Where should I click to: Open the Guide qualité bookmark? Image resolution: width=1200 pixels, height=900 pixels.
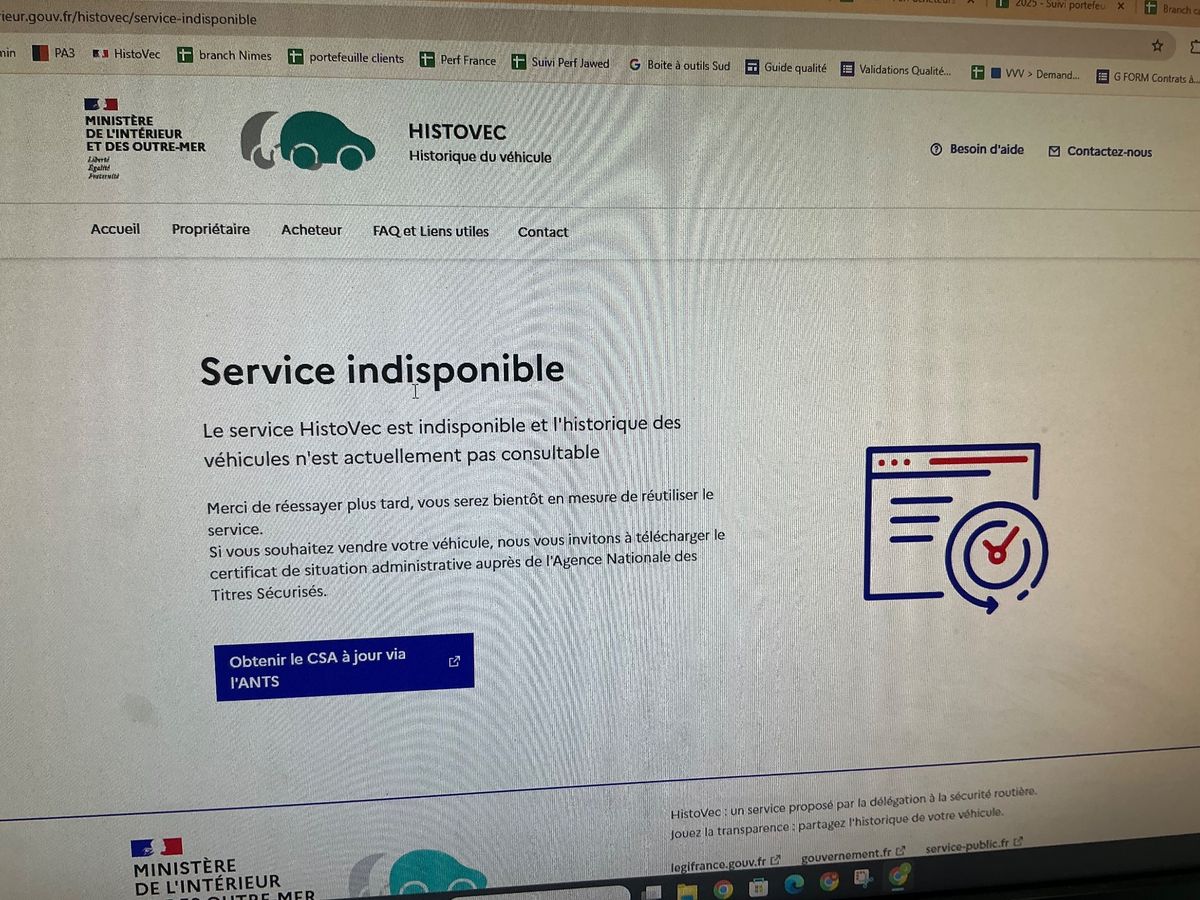(x=786, y=68)
